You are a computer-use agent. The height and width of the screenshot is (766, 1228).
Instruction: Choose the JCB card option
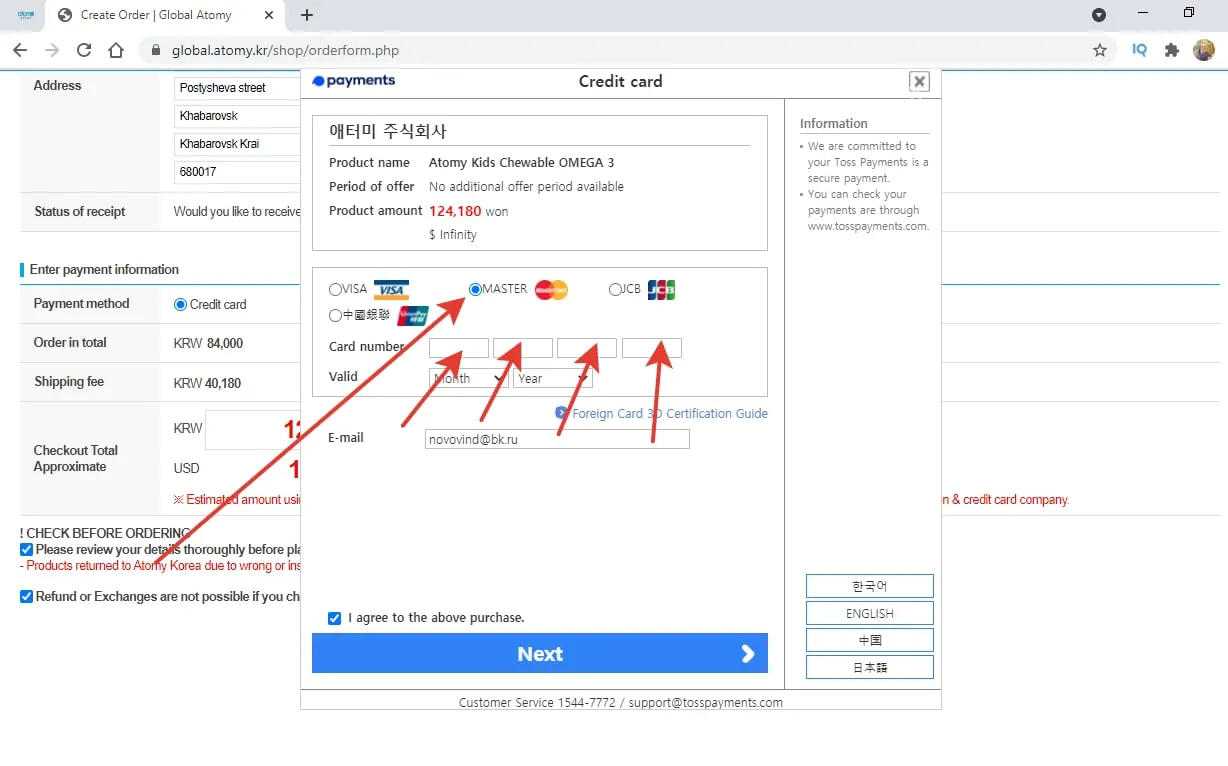[615, 290]
